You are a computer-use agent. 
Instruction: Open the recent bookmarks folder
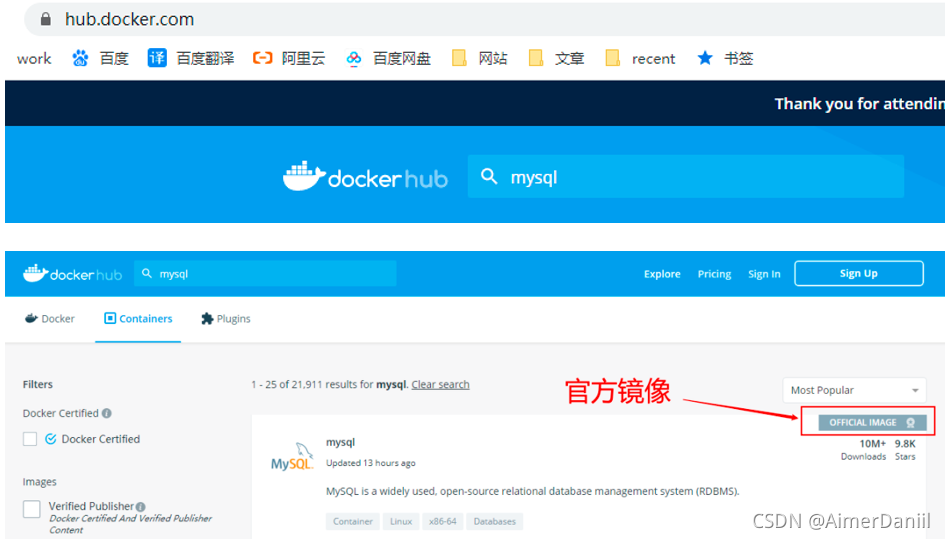click(x=612, y=58)
